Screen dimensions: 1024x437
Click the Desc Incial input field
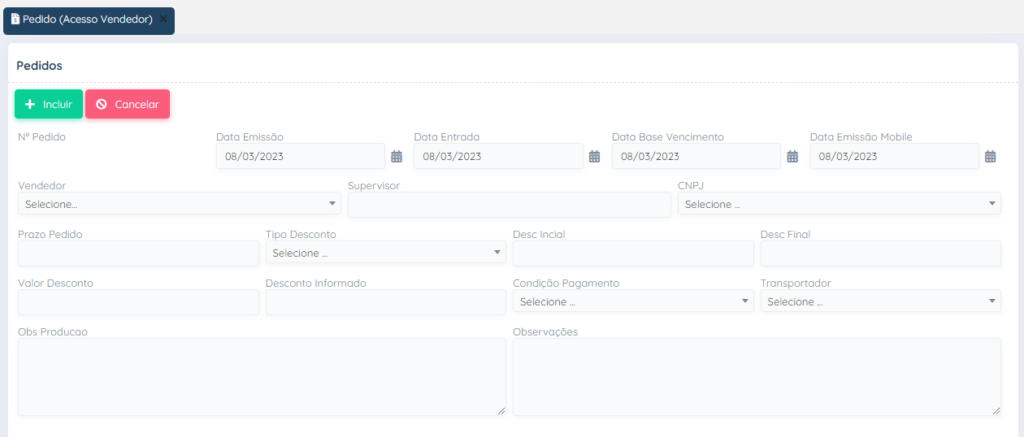[x=633, y=253]
